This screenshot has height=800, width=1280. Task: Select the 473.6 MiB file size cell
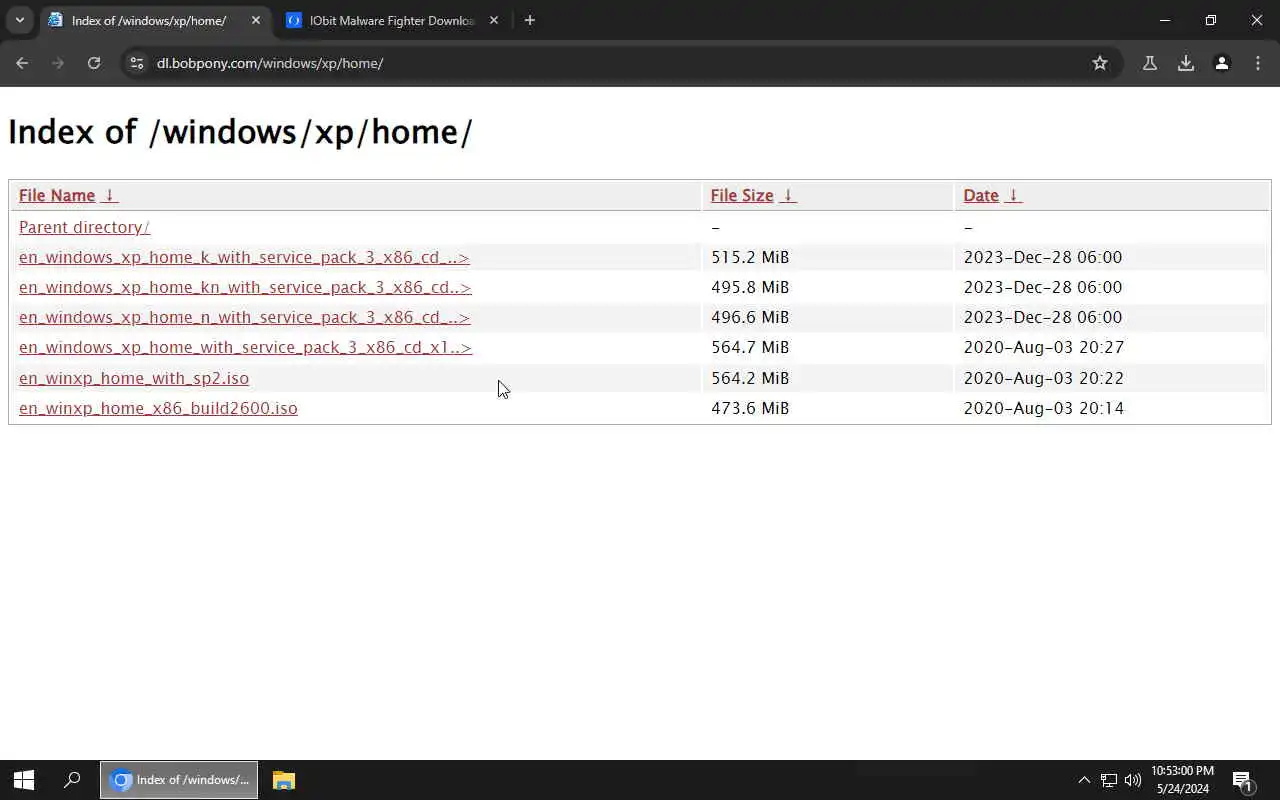750,408
